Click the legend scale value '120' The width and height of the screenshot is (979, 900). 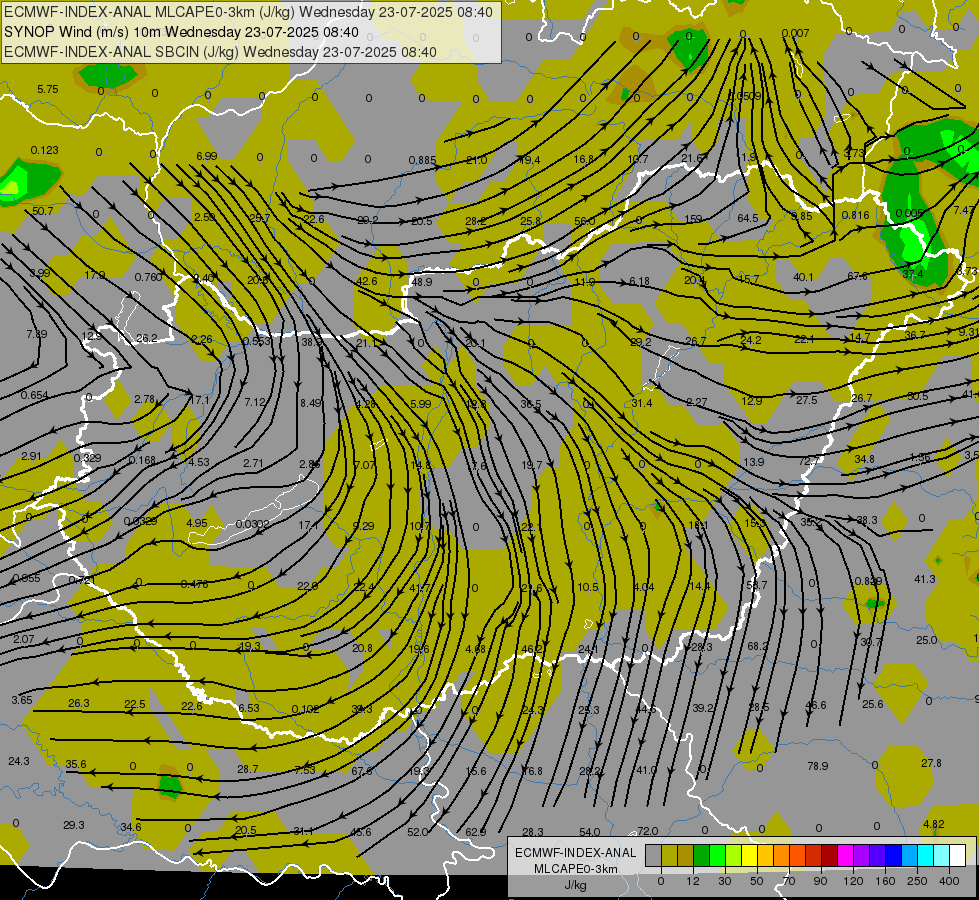click(853, 881)
